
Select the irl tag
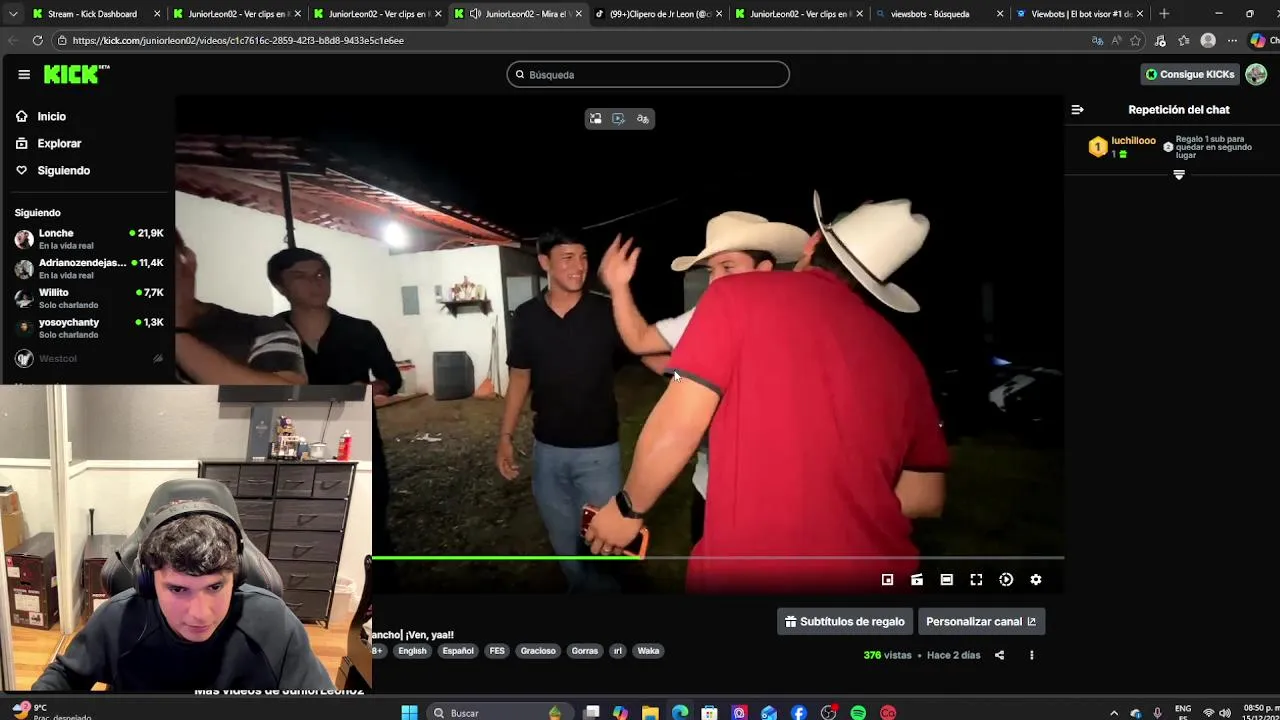click(617, 651)
